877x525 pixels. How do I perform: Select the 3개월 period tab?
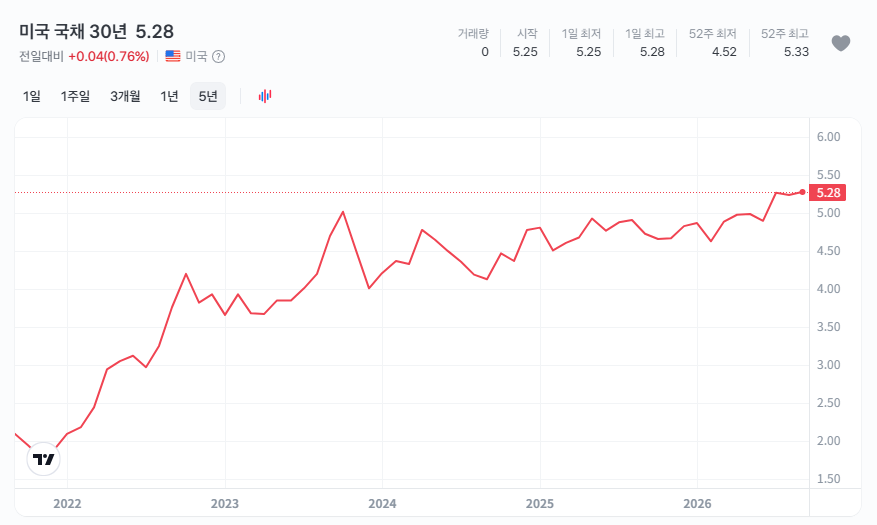point(125,96)
